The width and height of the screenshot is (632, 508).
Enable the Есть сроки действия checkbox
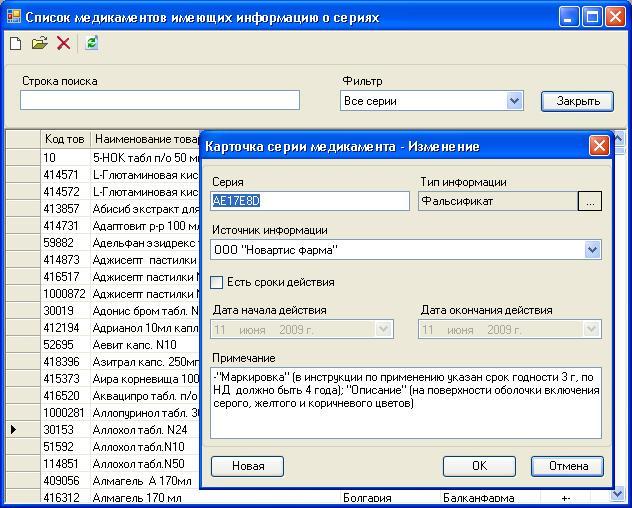click(217, 283)
